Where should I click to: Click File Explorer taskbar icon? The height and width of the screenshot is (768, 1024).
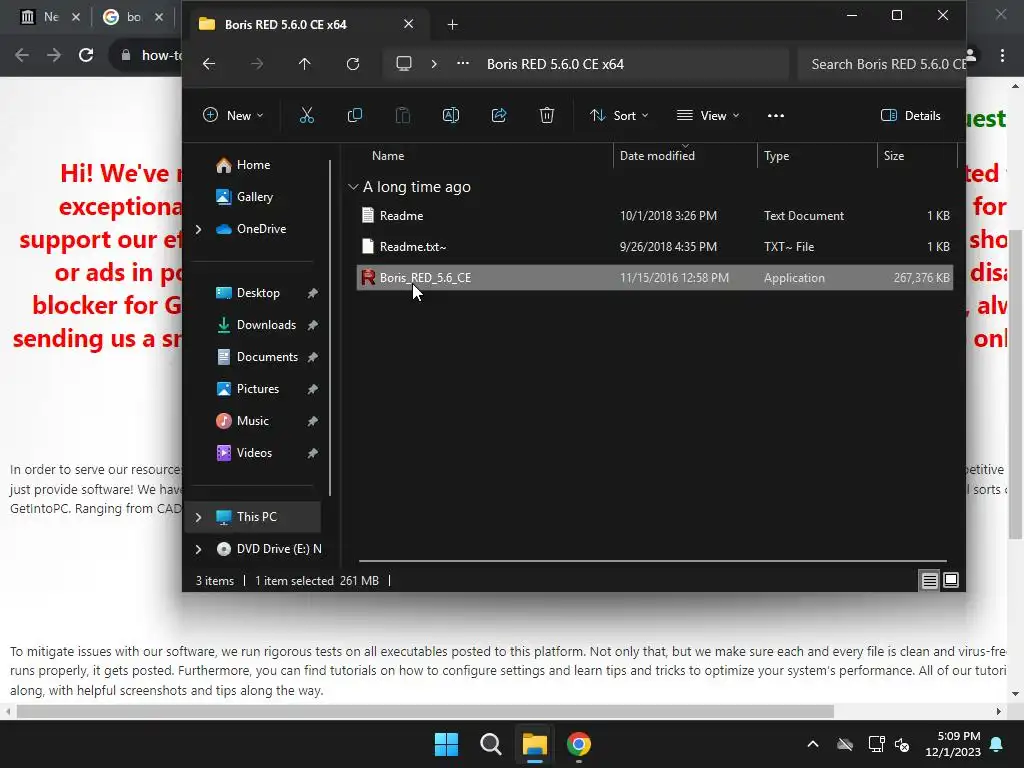534,744
